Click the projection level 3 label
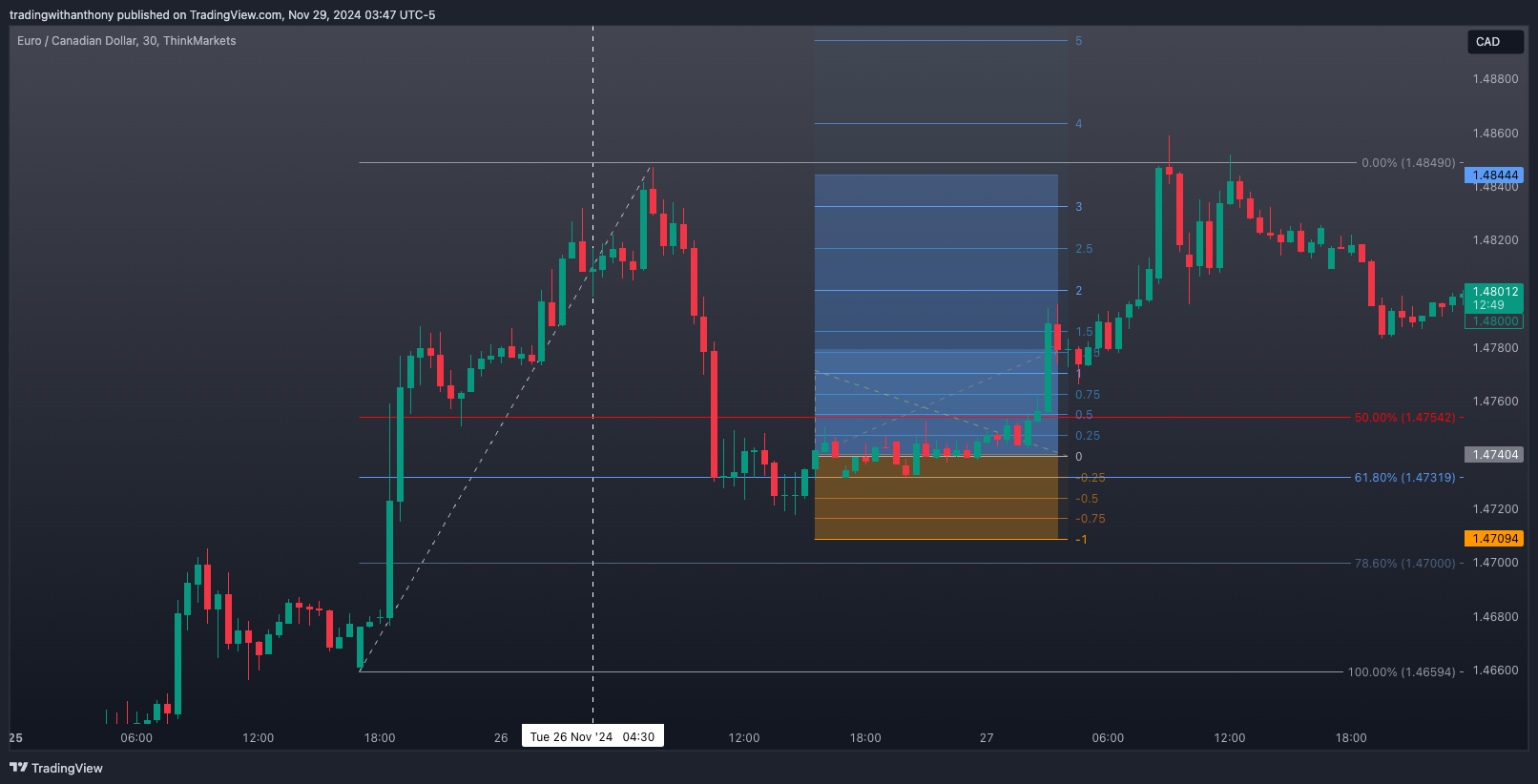 [1079, 207]
